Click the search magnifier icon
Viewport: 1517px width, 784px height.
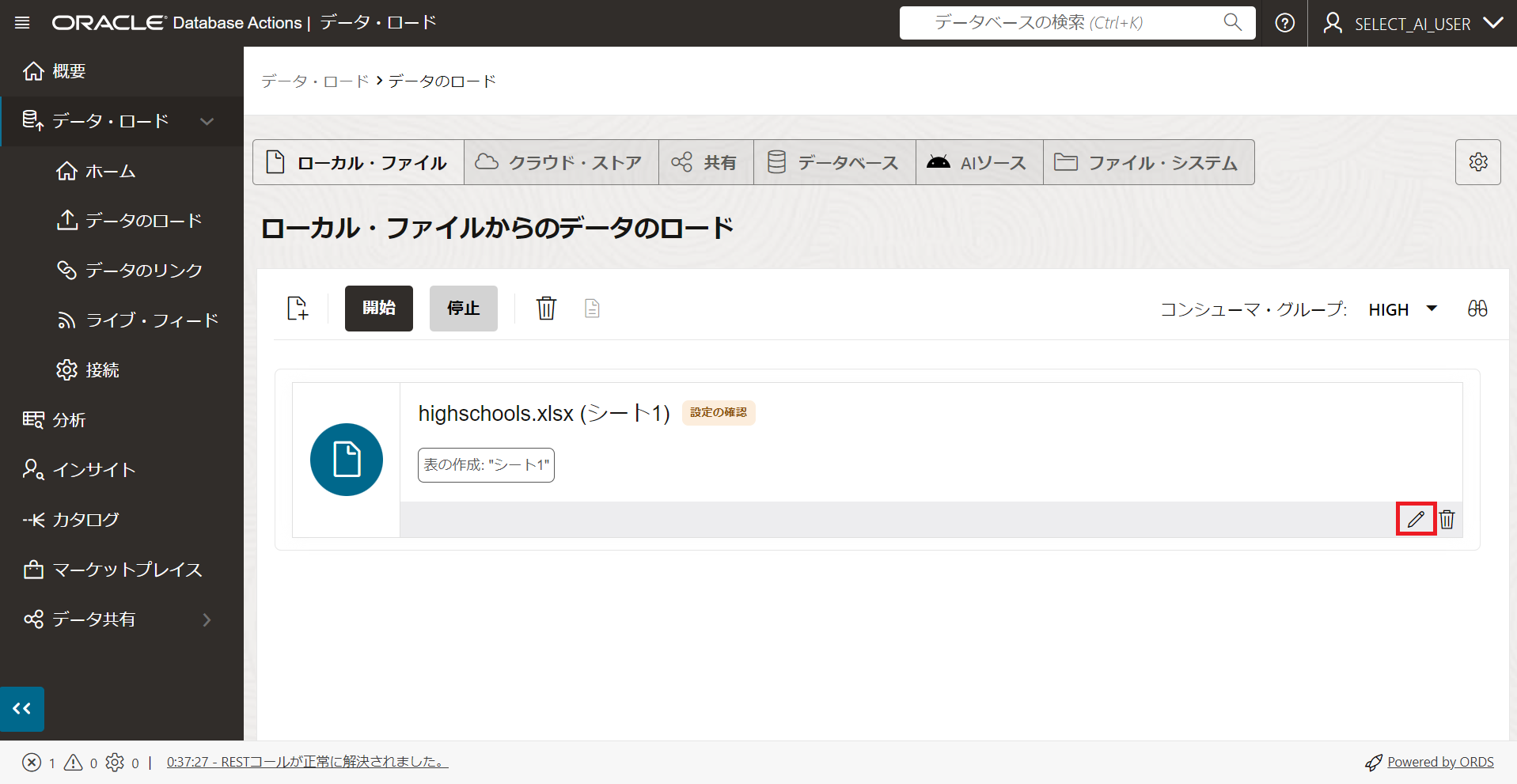coord(1232,22)
